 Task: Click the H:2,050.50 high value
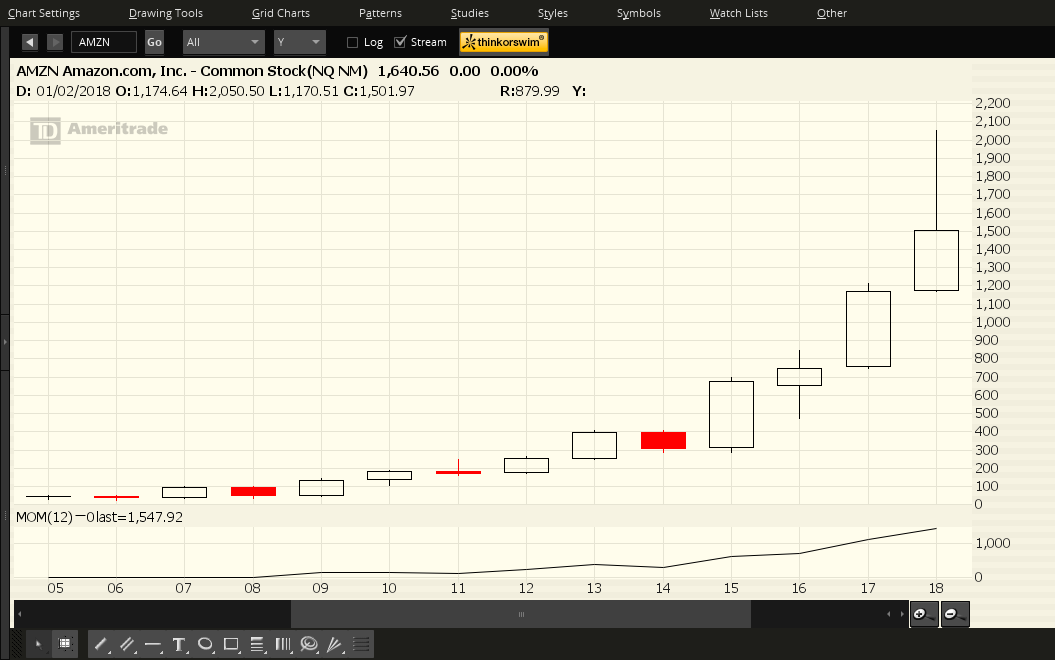pos(228,91)
